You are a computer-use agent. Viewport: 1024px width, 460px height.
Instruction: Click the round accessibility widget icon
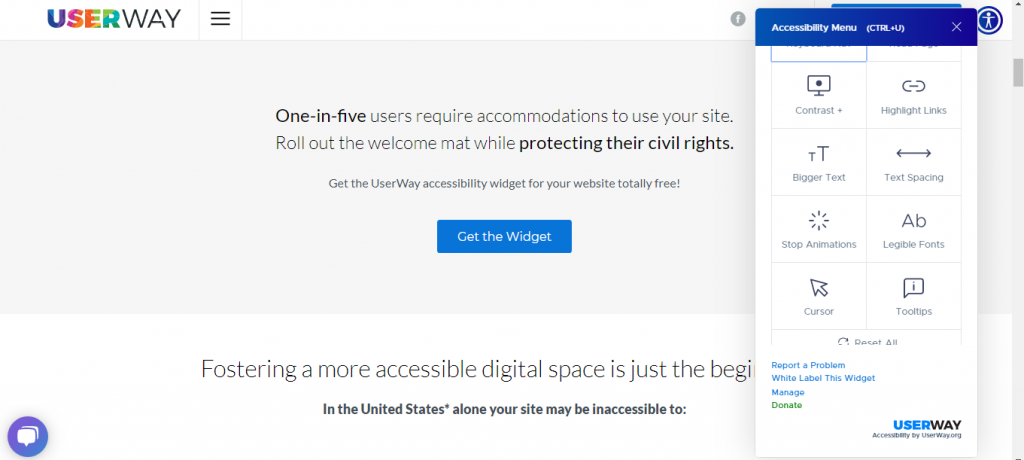(x=991, y=20)
